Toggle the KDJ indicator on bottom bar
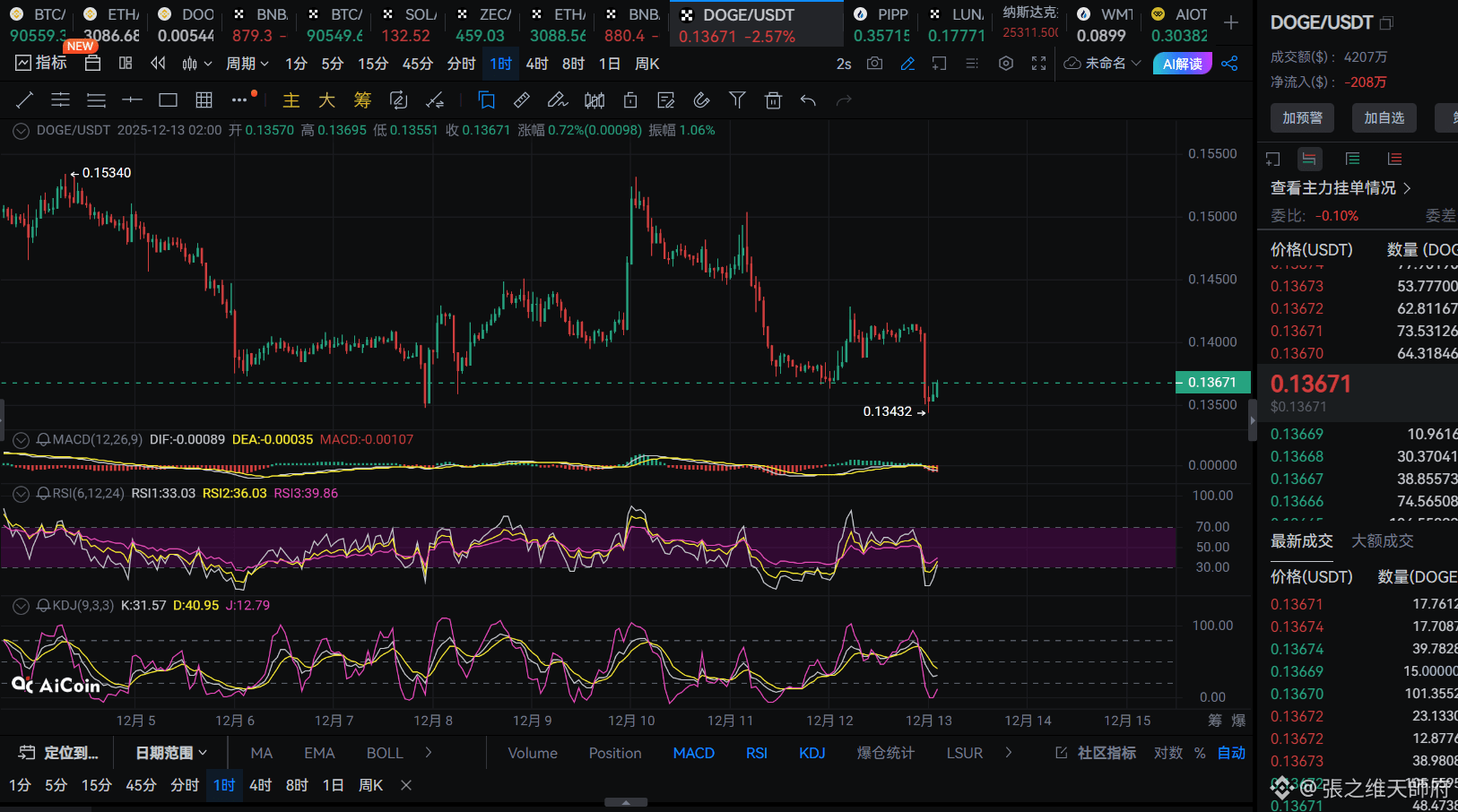Image resolution: width=1458 pixels, height=812 pixels. point(811,753)
